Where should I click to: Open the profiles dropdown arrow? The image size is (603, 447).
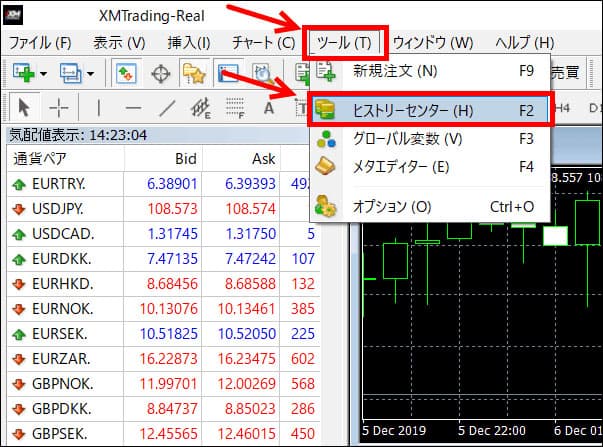[91, 73]
